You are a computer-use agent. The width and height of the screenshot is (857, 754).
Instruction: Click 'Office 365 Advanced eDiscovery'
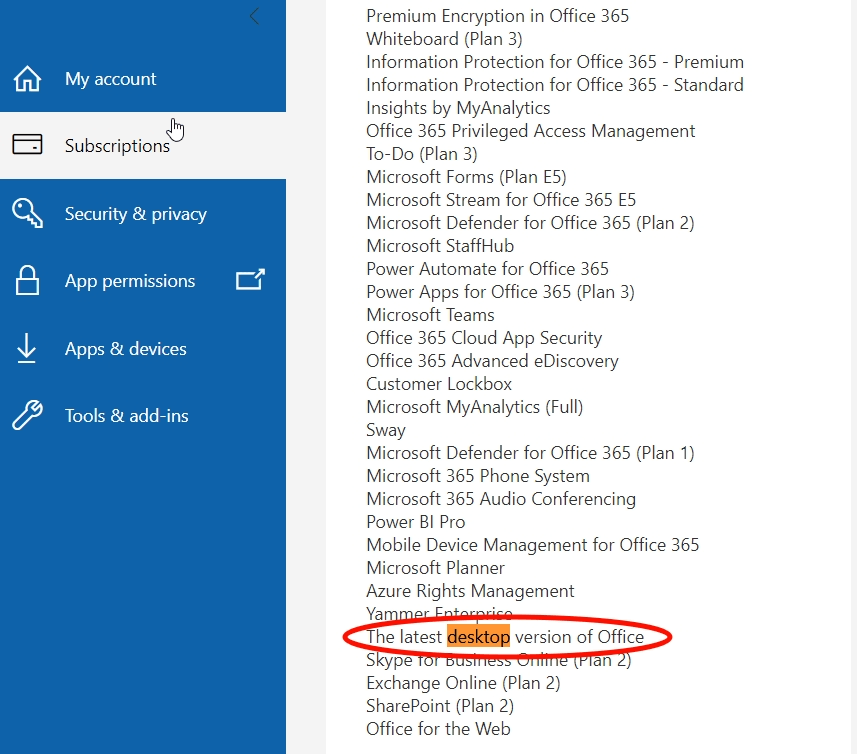492,361
